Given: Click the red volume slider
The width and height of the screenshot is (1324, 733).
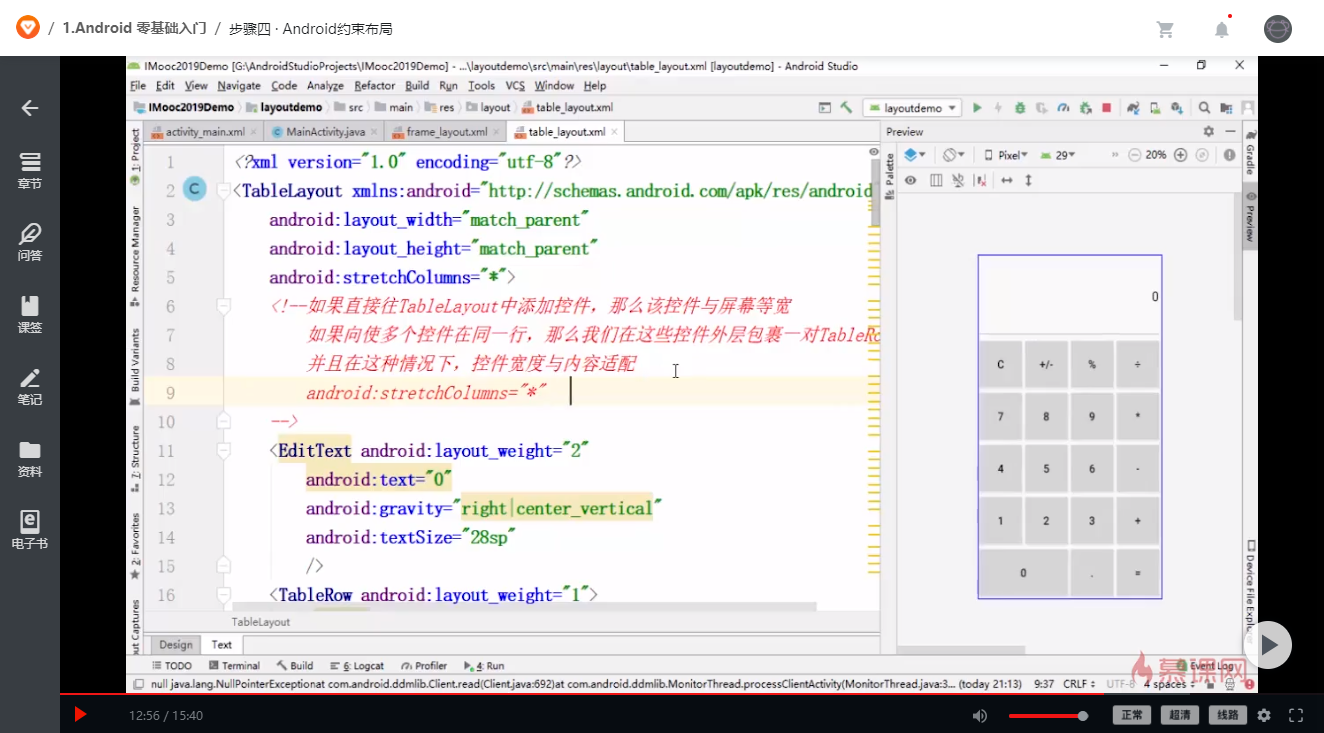Looking at the screenshot, I should pyautogui.click(x=1047, y=716).
